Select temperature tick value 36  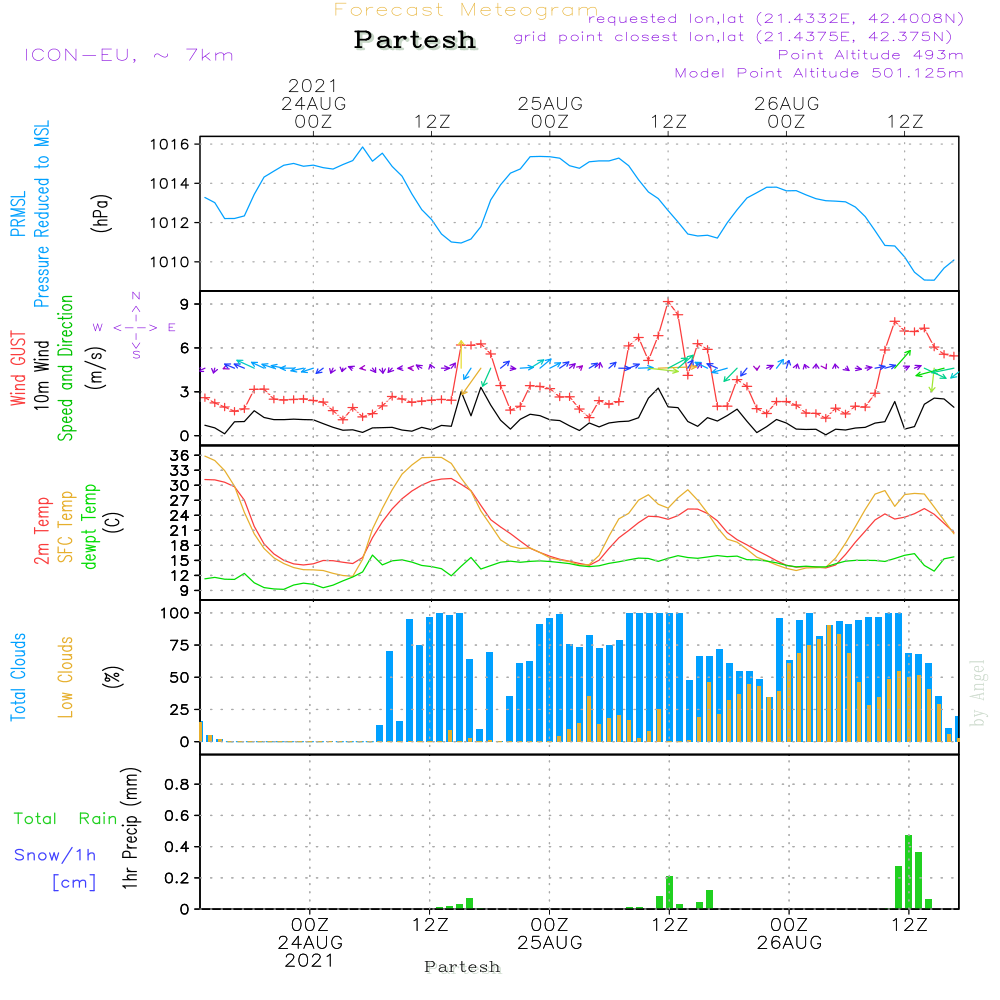click(180, 455)
